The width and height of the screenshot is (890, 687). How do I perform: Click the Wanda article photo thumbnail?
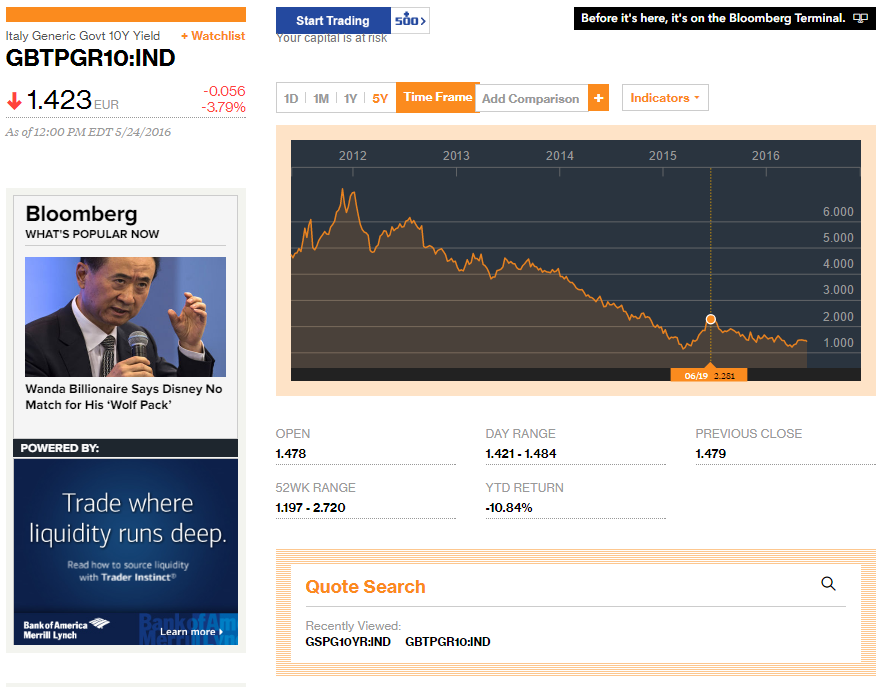tap(125, 317)
